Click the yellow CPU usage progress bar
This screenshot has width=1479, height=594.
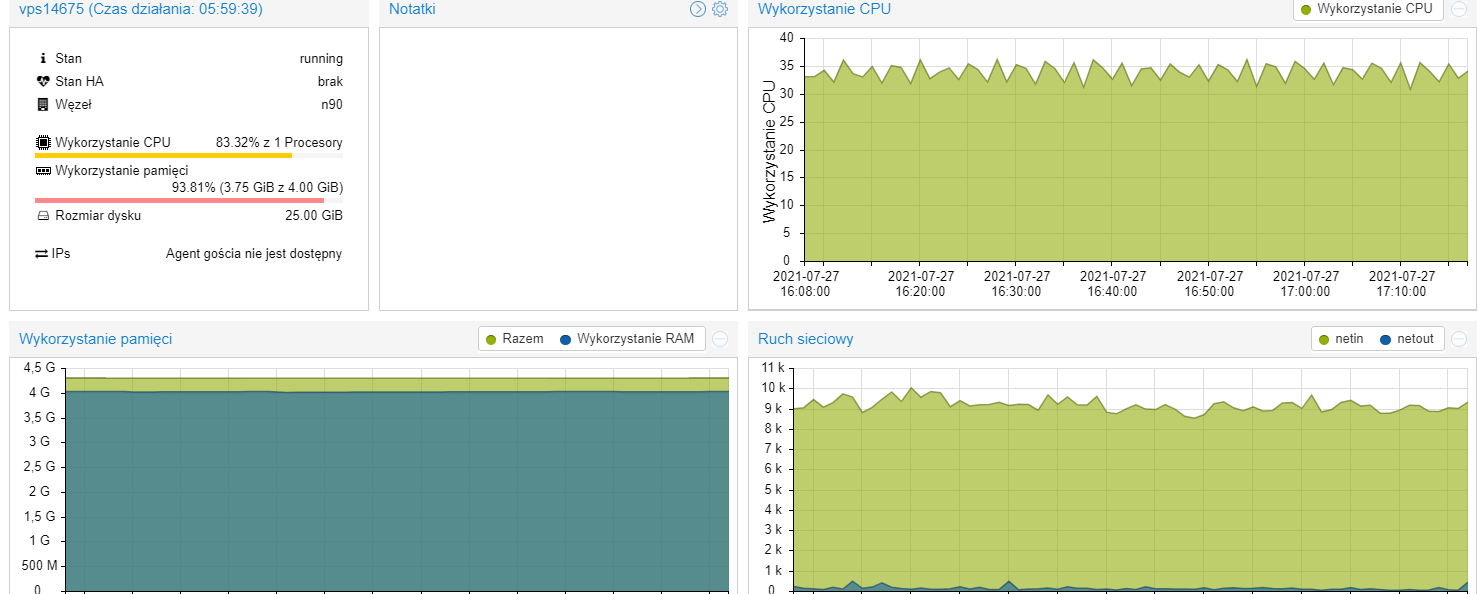[x=163, y=156]
